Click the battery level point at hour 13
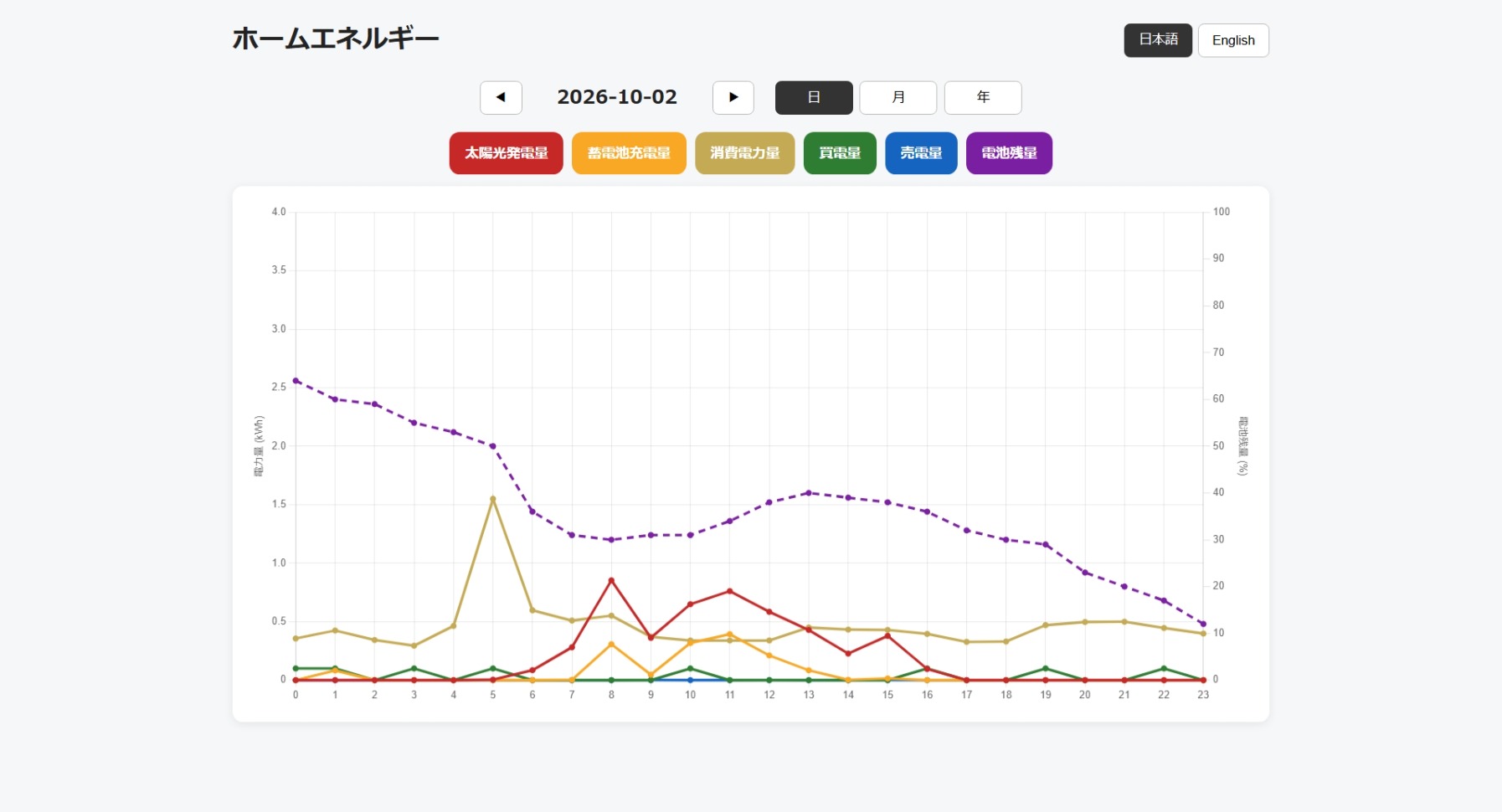Screen dimensions: 1502x812 [x=809, y=493]
